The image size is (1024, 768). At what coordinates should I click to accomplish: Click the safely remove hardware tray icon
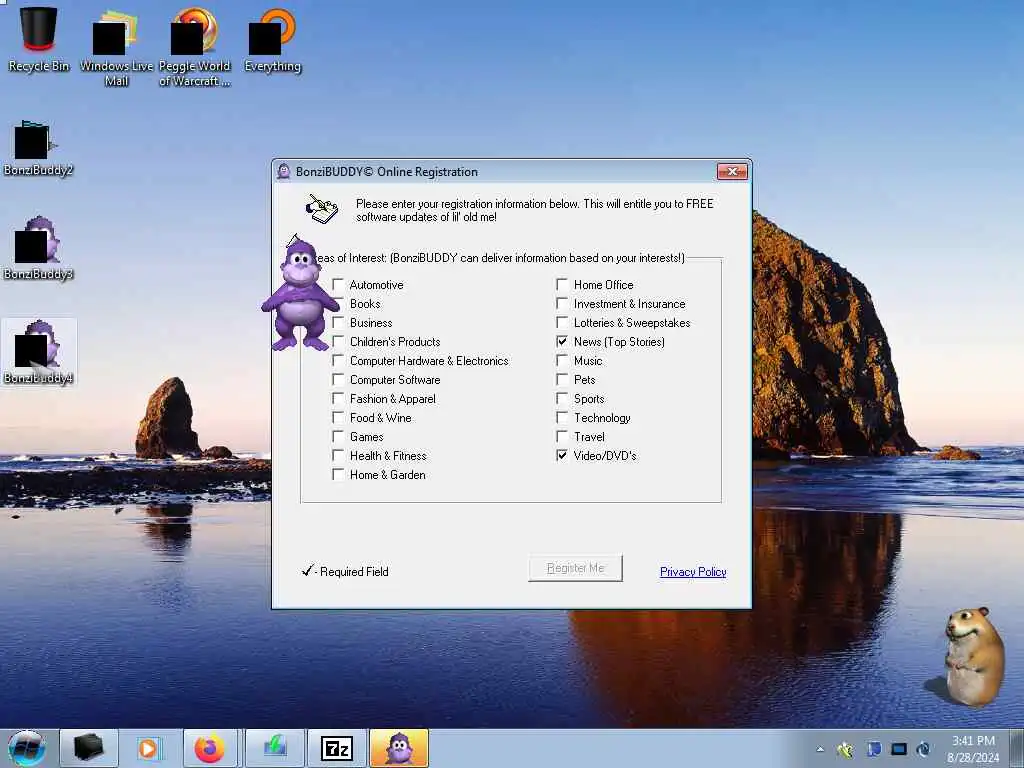(846, 749)
